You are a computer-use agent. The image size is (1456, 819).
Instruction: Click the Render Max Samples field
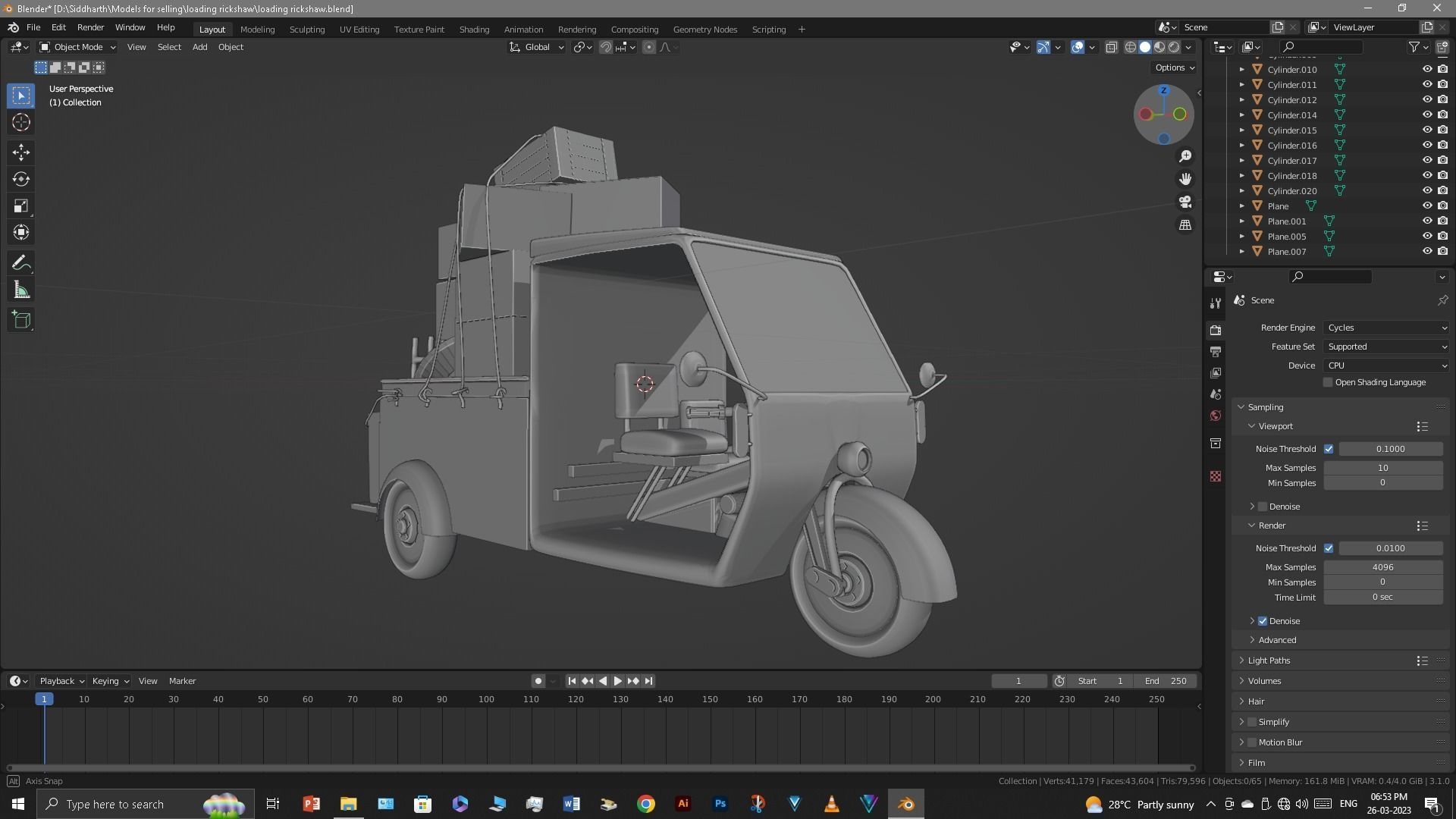pyautogui.click(x=1382, y=567)
